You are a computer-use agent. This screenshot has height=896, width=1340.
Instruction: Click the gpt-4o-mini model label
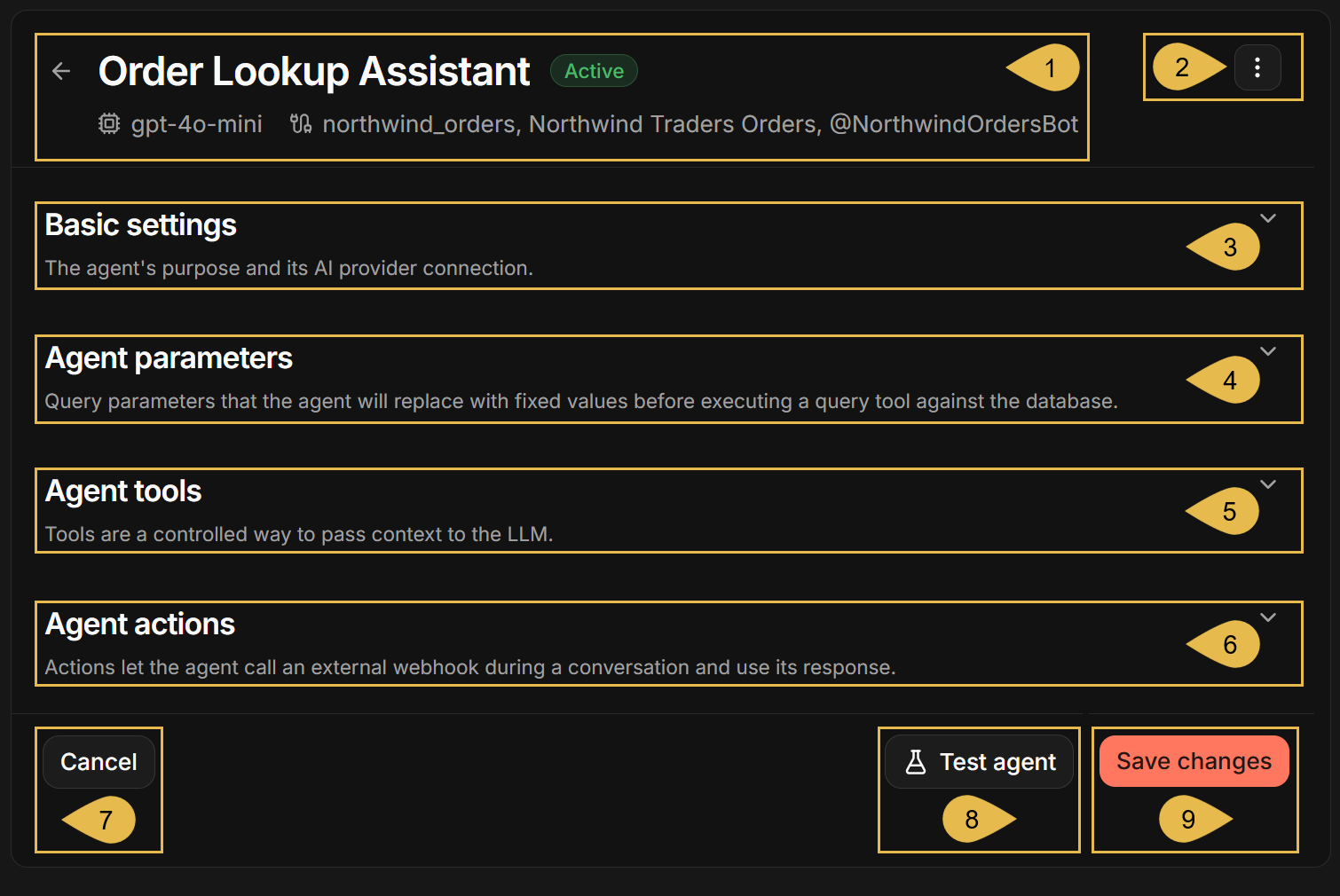tap(197, 124)
